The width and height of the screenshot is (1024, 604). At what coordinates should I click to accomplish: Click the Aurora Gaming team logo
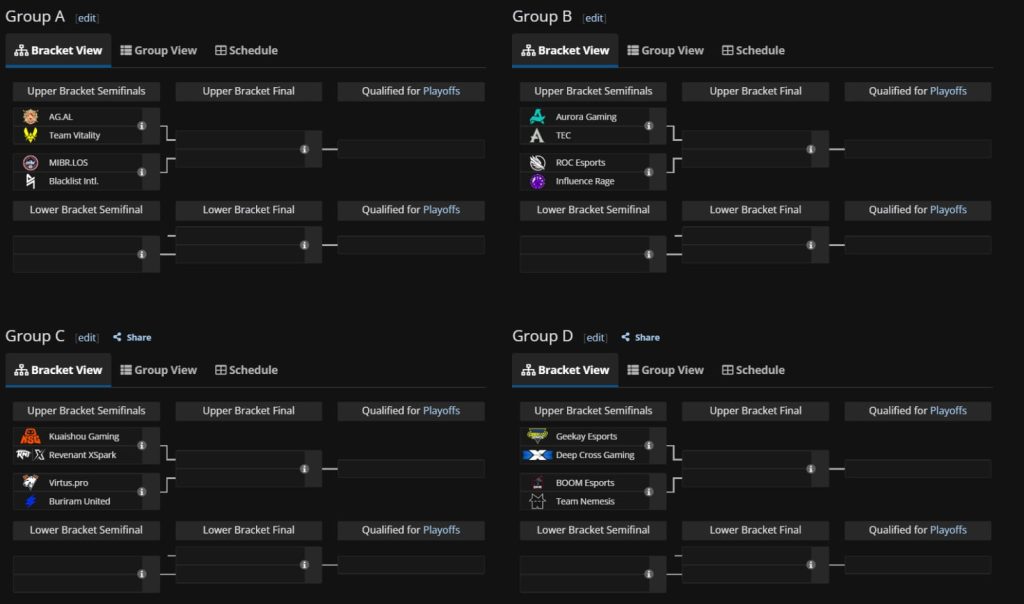[x=537, y=117]
